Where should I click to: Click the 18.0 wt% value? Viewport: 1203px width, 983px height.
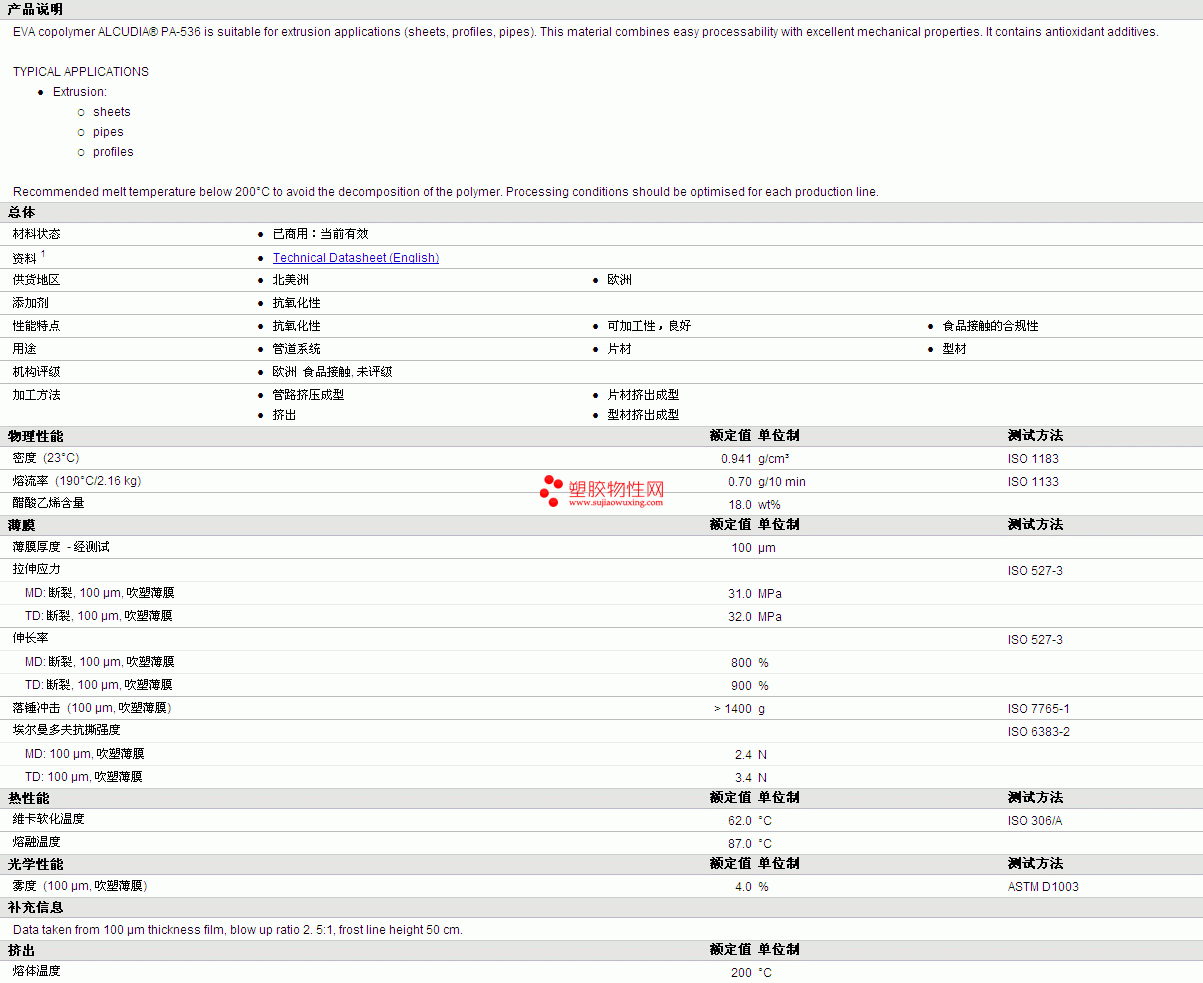pos(754,505)
